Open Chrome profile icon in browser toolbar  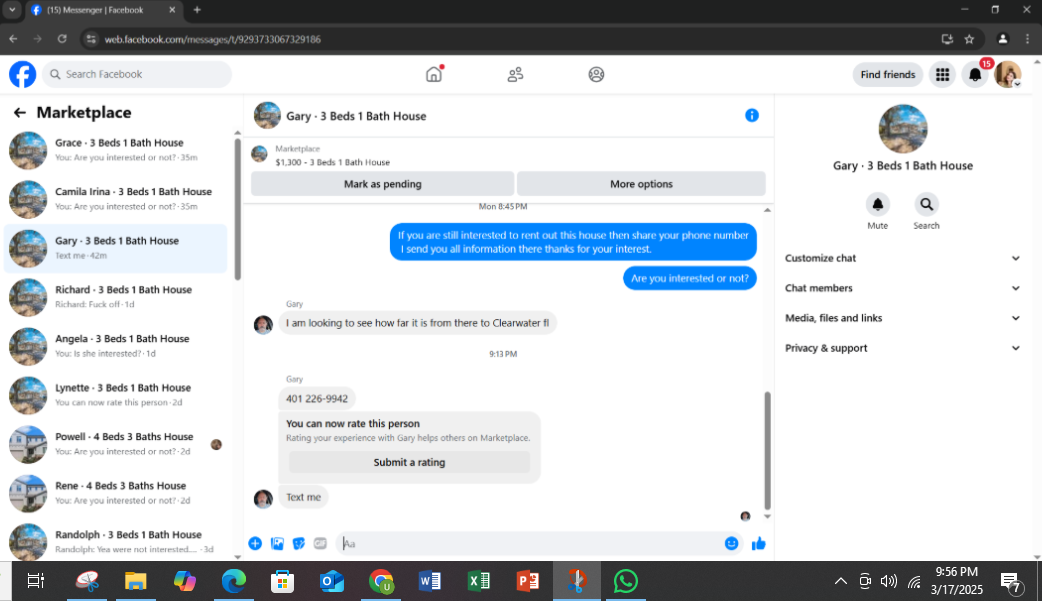coord(1003,39)
